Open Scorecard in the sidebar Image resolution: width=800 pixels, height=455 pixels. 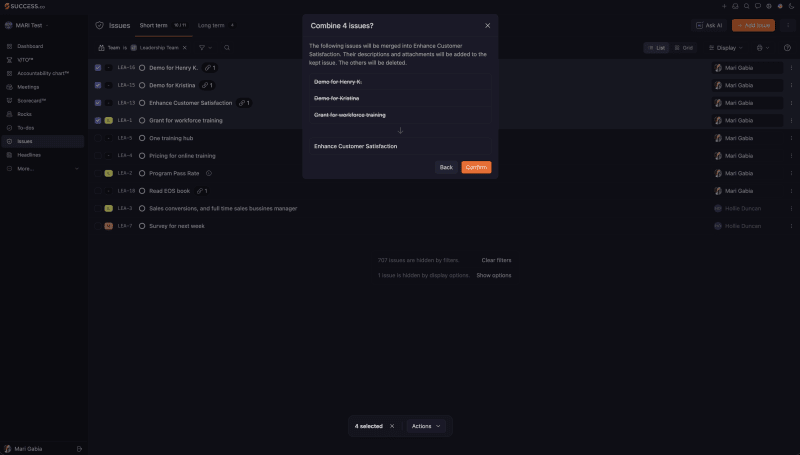coord(32,100)
